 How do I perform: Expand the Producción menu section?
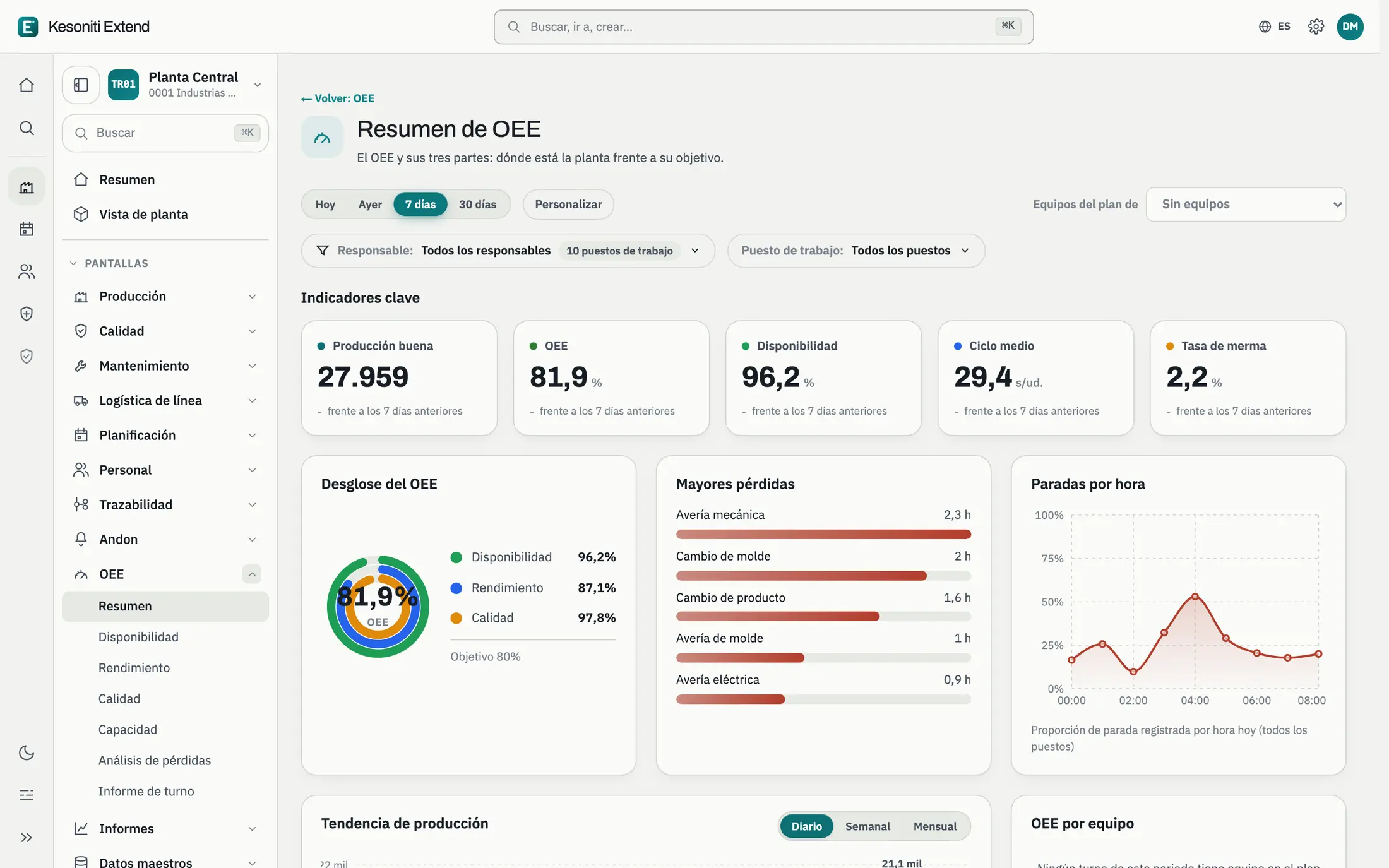tap(165, 297)
